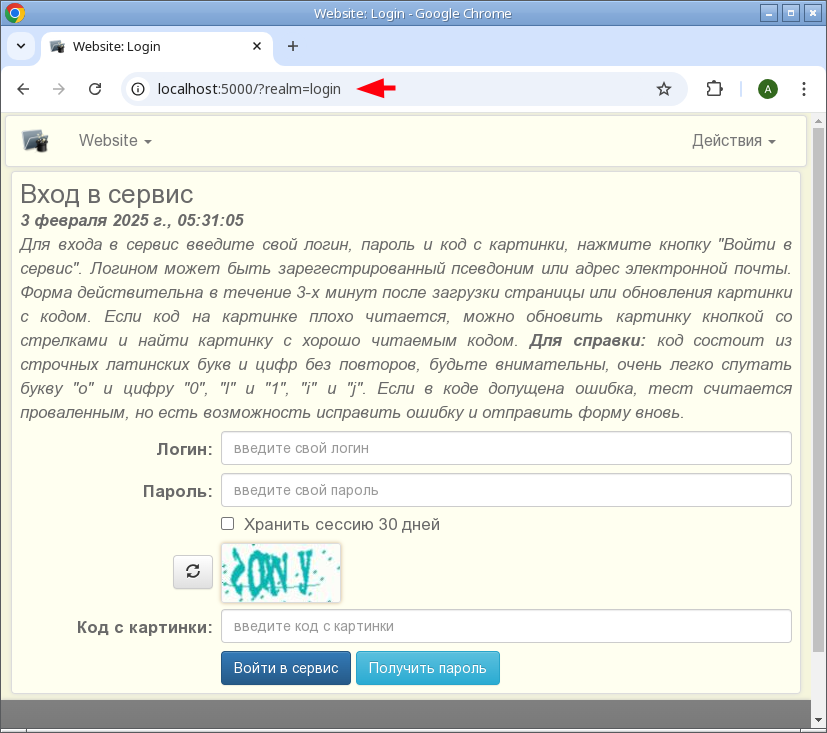Open the tab search chevron dropdown

point(21,46)
